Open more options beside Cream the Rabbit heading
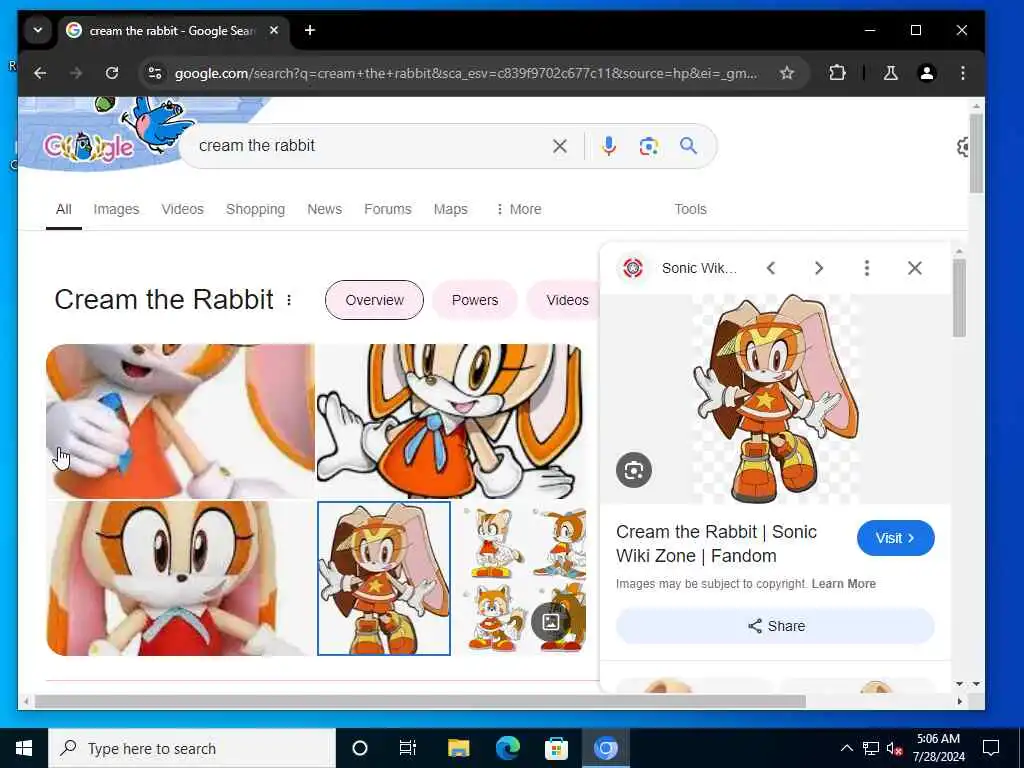 coord(289,300)
